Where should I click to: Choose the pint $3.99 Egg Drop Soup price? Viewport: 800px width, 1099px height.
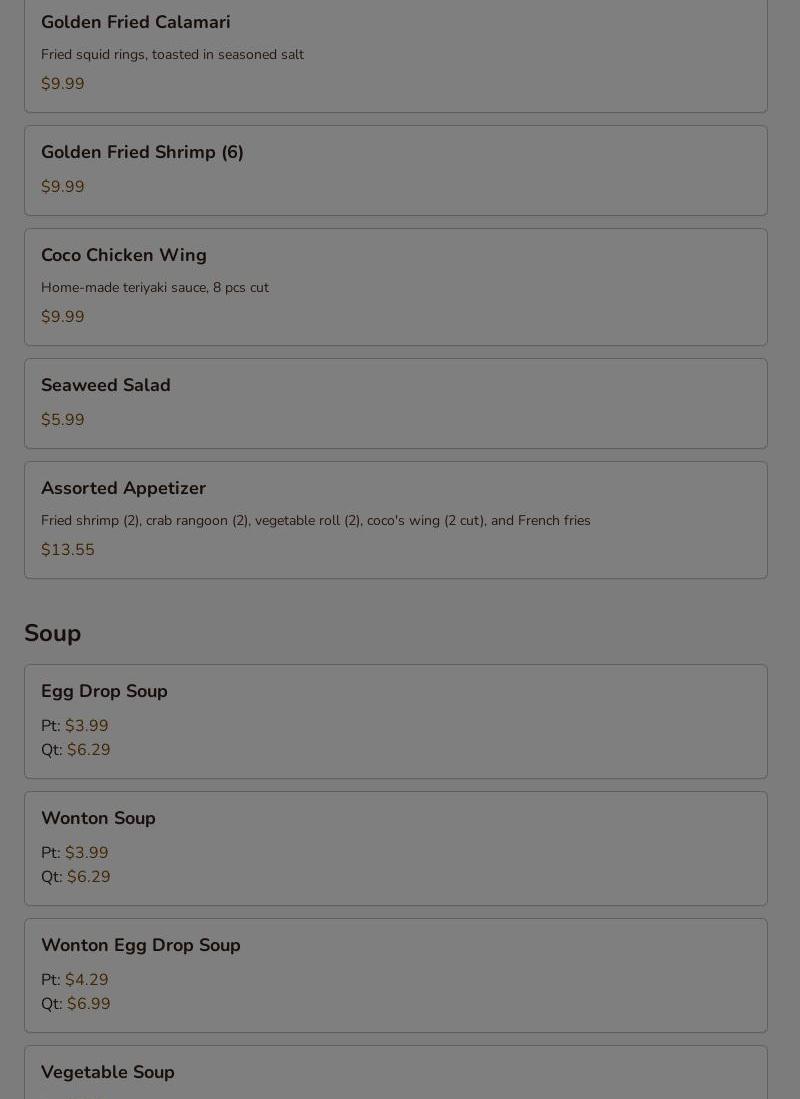pos(86,726)
